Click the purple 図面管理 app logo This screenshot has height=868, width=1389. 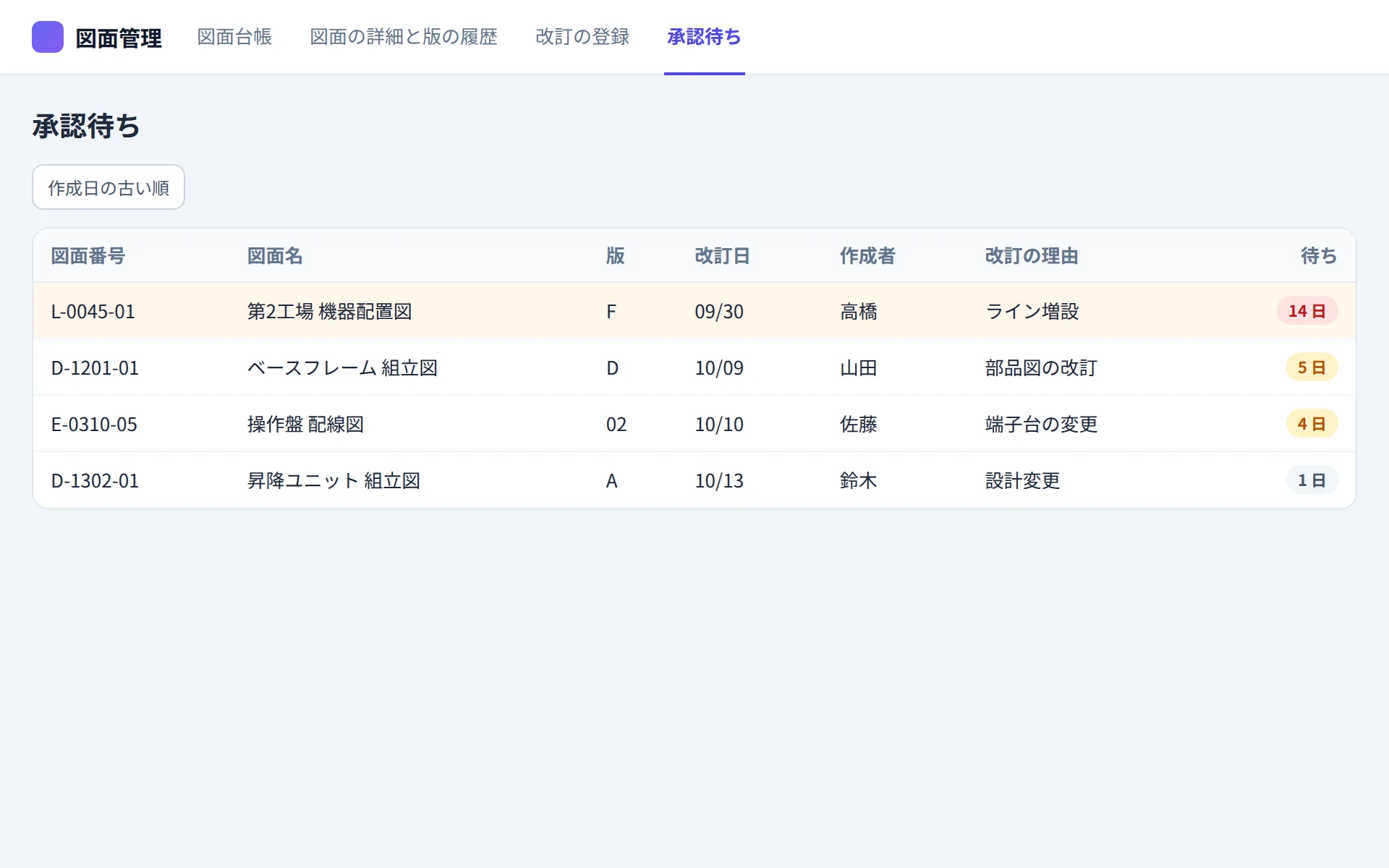pos(48,37)
